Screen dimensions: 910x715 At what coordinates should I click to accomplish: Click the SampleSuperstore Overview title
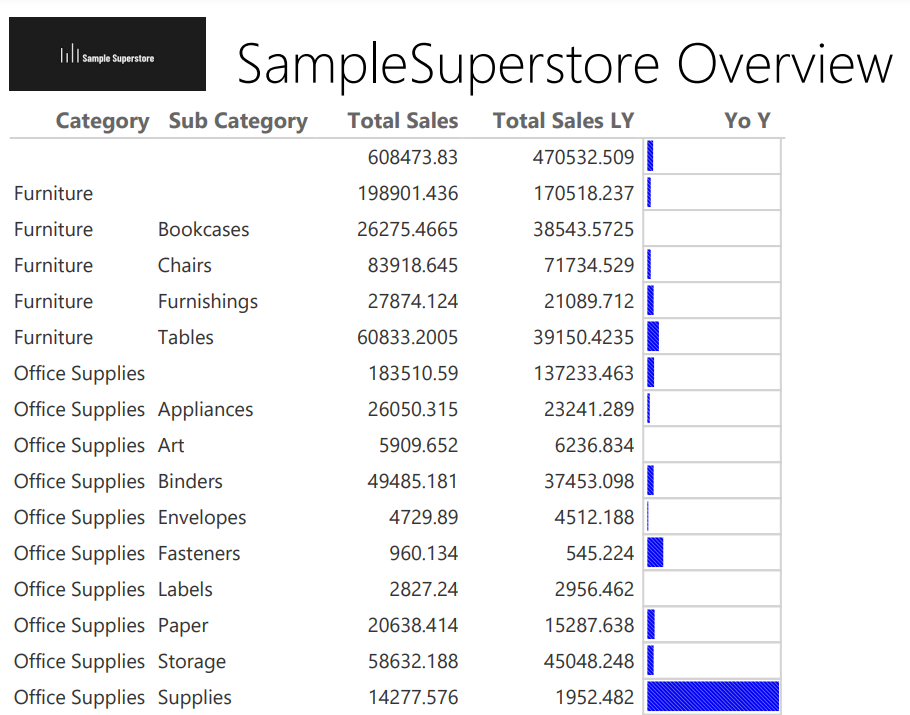tap(563, 64)
